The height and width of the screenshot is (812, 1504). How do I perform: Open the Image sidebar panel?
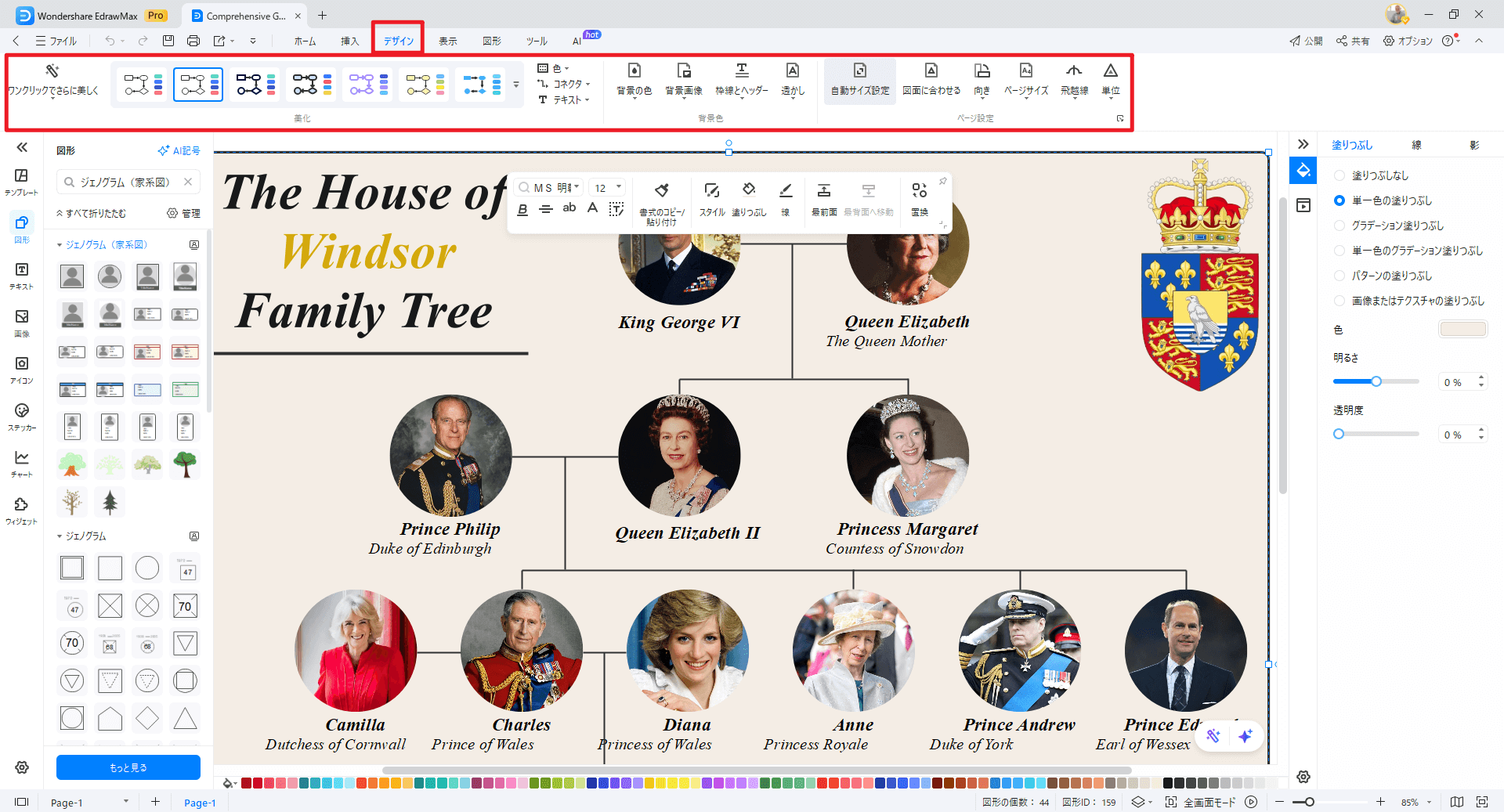[x=22, y=323]
